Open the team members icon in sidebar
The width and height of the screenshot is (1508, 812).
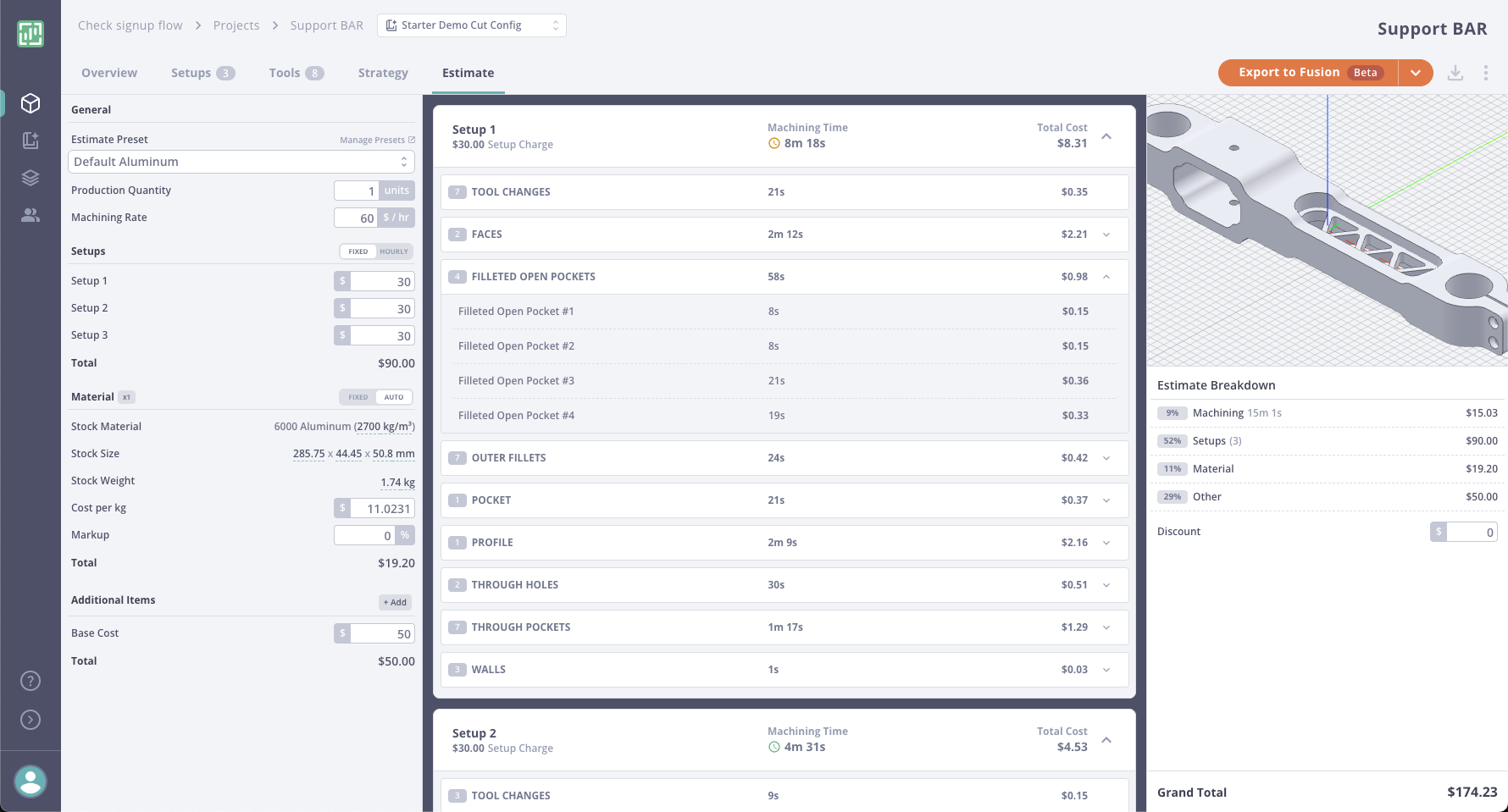pos(30,215)
